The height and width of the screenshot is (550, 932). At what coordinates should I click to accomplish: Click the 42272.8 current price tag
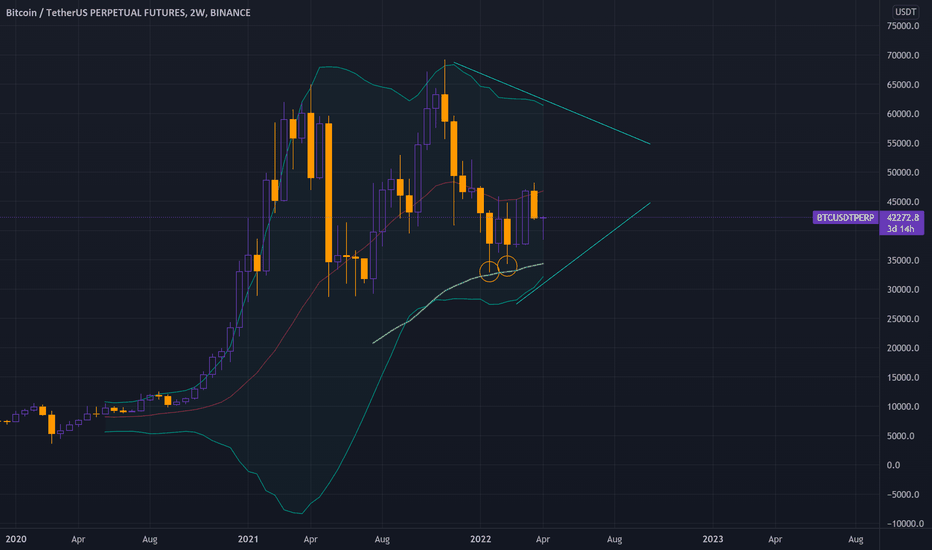point(902,218)
